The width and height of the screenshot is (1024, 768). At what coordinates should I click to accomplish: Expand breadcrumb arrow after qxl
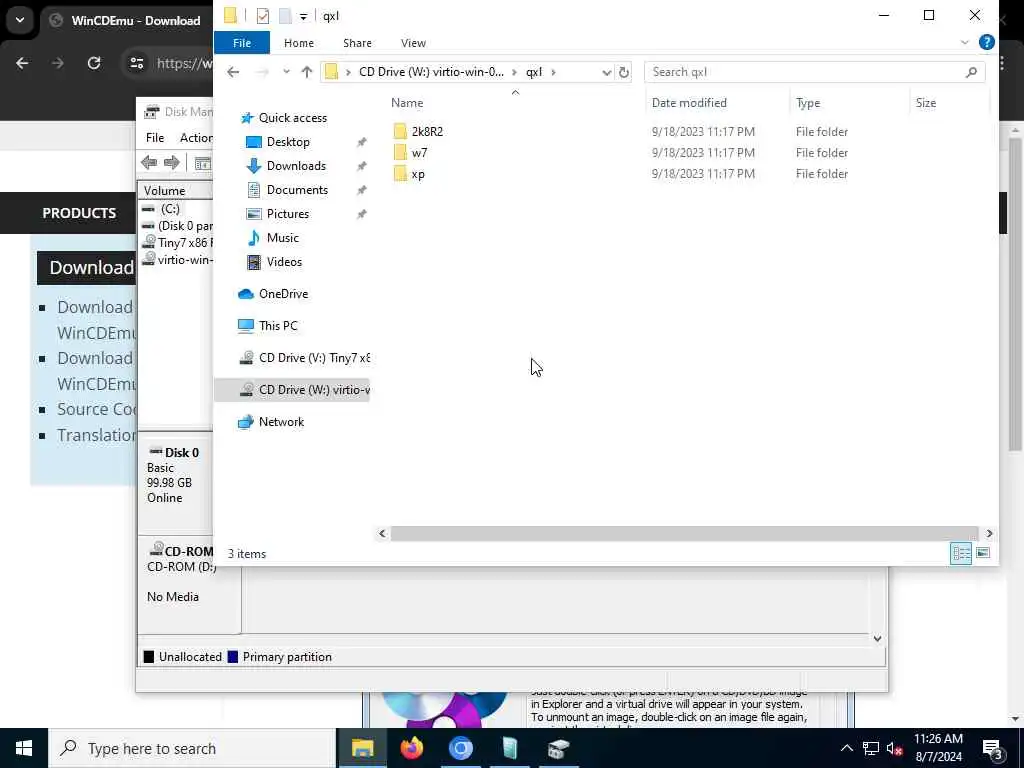(553, 72)
